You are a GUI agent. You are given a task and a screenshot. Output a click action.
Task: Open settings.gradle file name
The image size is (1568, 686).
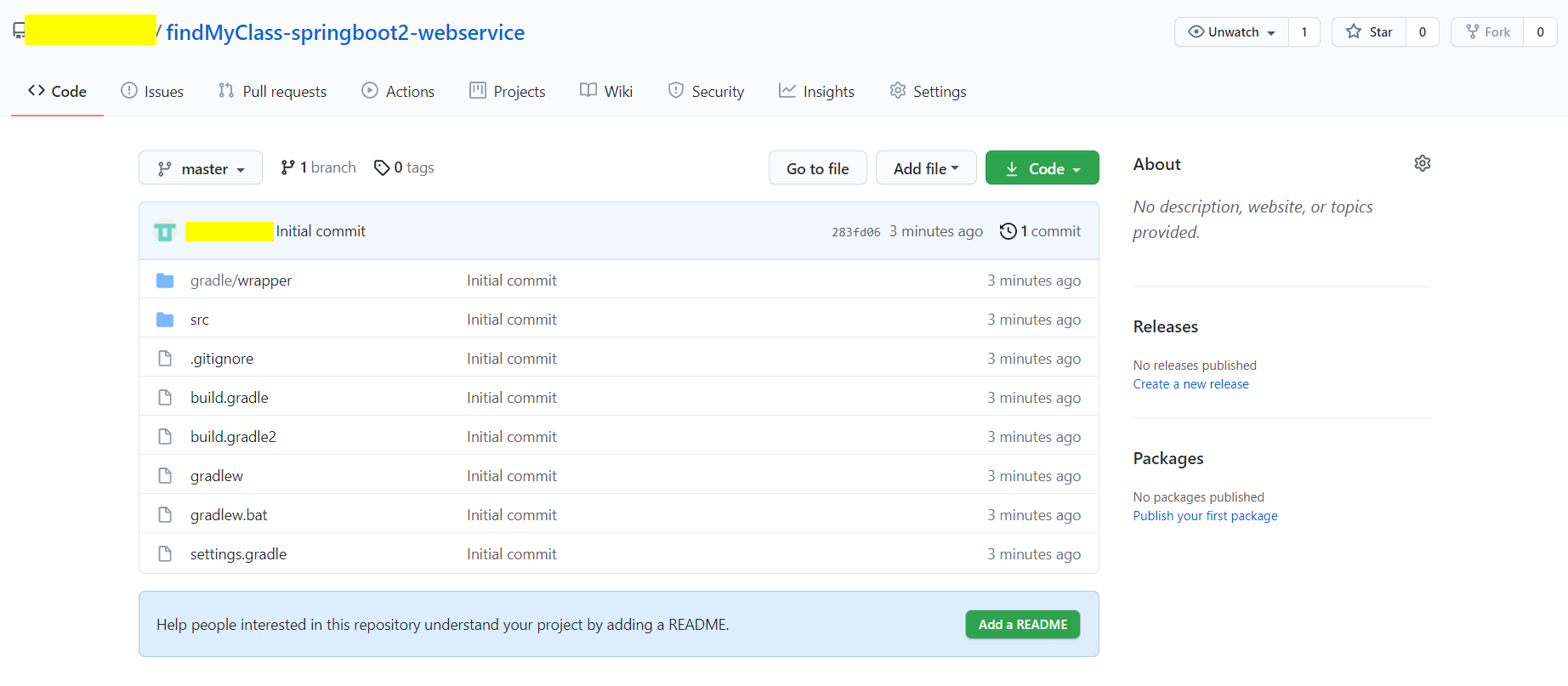tap(238, 554)
